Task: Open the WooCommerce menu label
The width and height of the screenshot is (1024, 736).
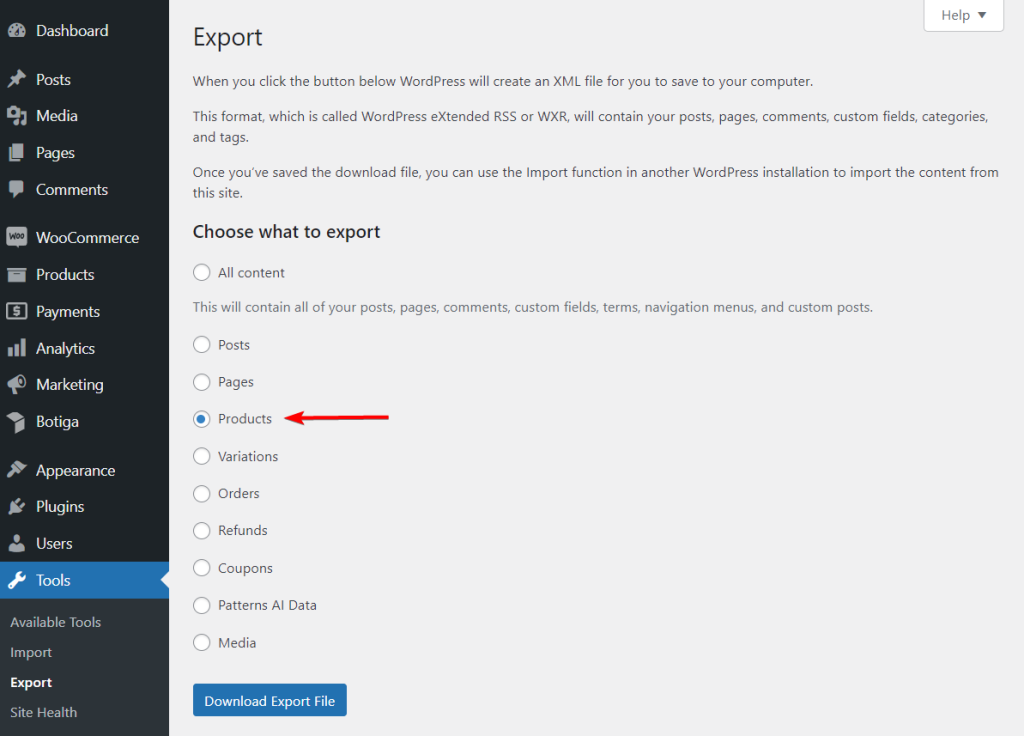Action: pos(88,238)
